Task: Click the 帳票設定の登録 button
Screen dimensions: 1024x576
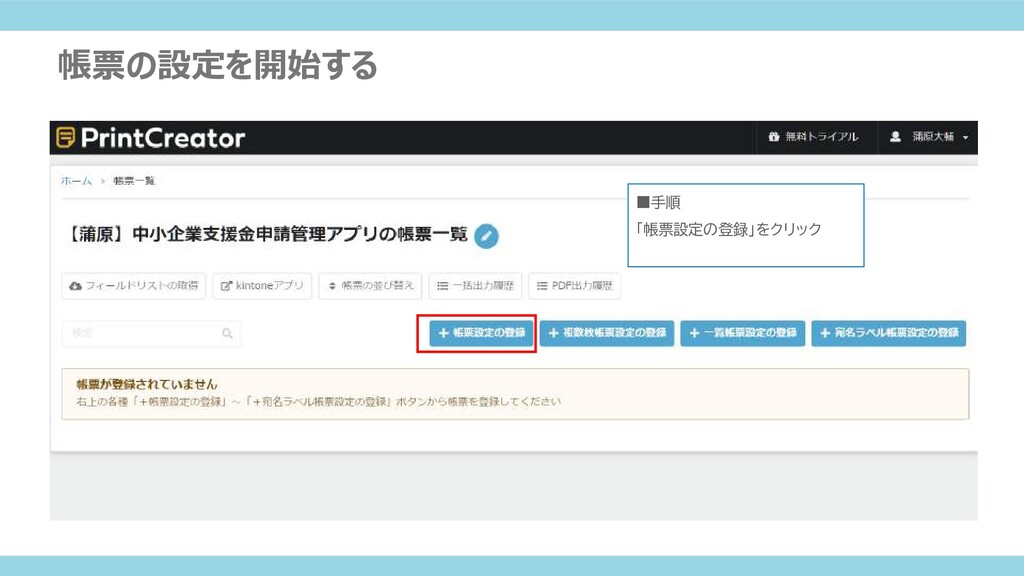Action: pyautogui.click(x=482, y=333)
